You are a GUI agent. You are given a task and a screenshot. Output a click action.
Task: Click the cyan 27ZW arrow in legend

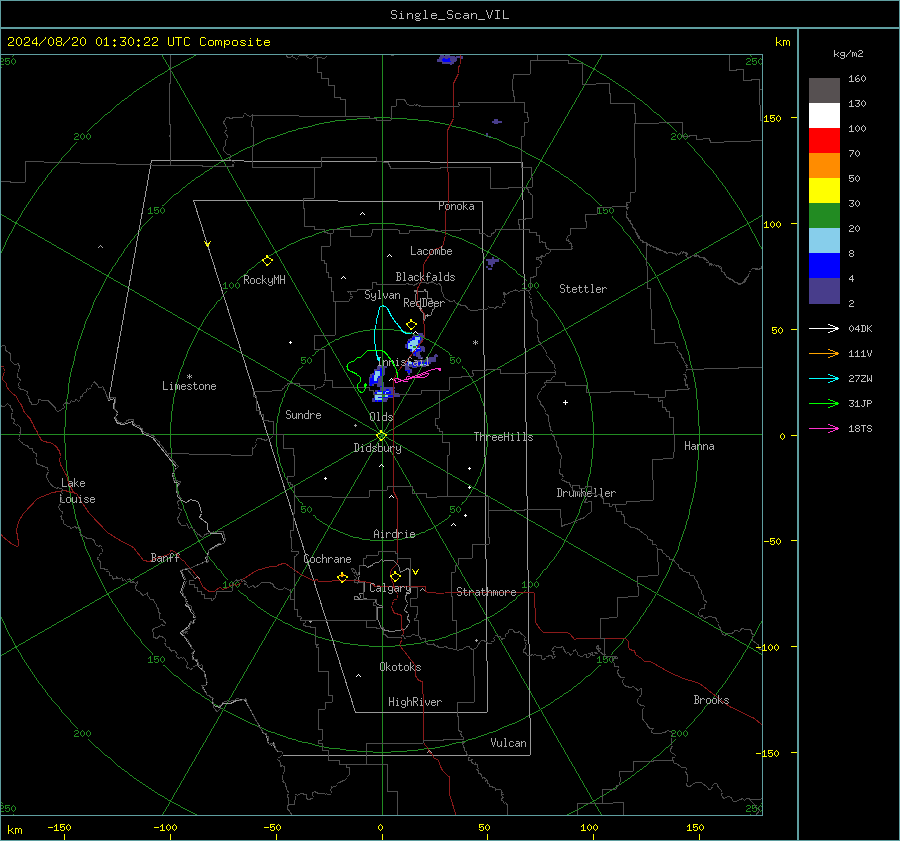coord(824,378)
